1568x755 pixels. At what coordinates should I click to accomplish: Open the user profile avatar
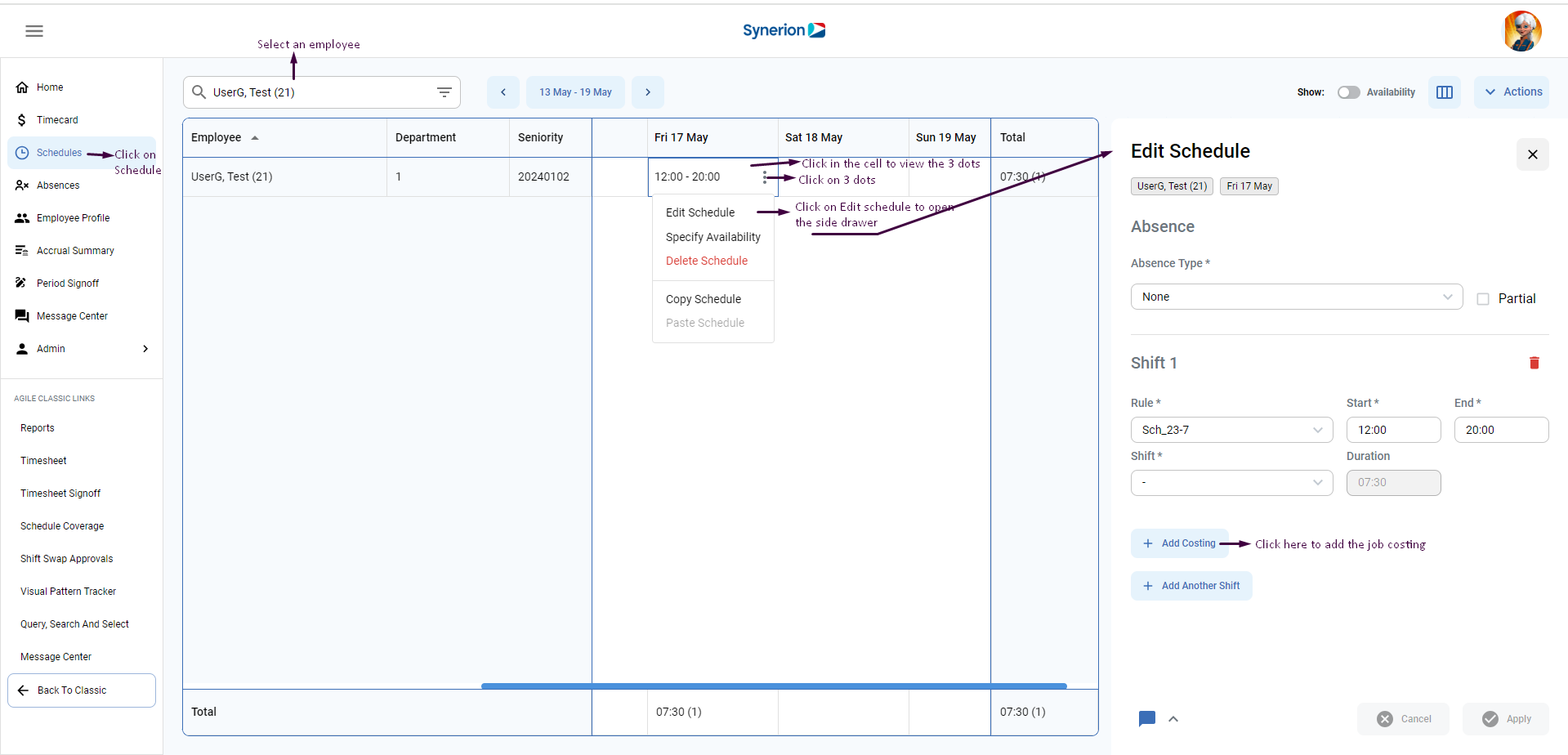[1522, 31]
